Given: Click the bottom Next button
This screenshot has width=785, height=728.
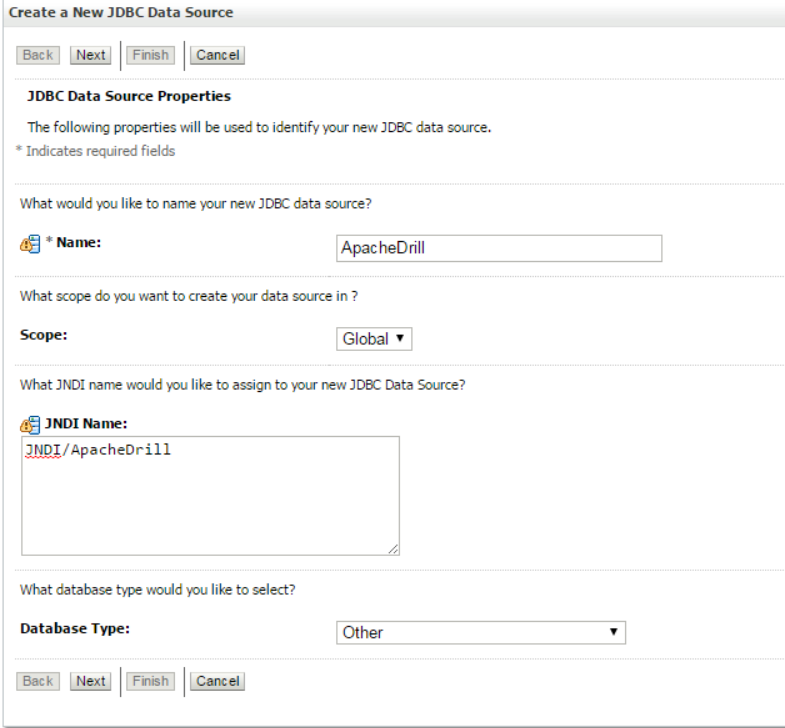Looking at the screenshot, I should click(x=91, y=681).
